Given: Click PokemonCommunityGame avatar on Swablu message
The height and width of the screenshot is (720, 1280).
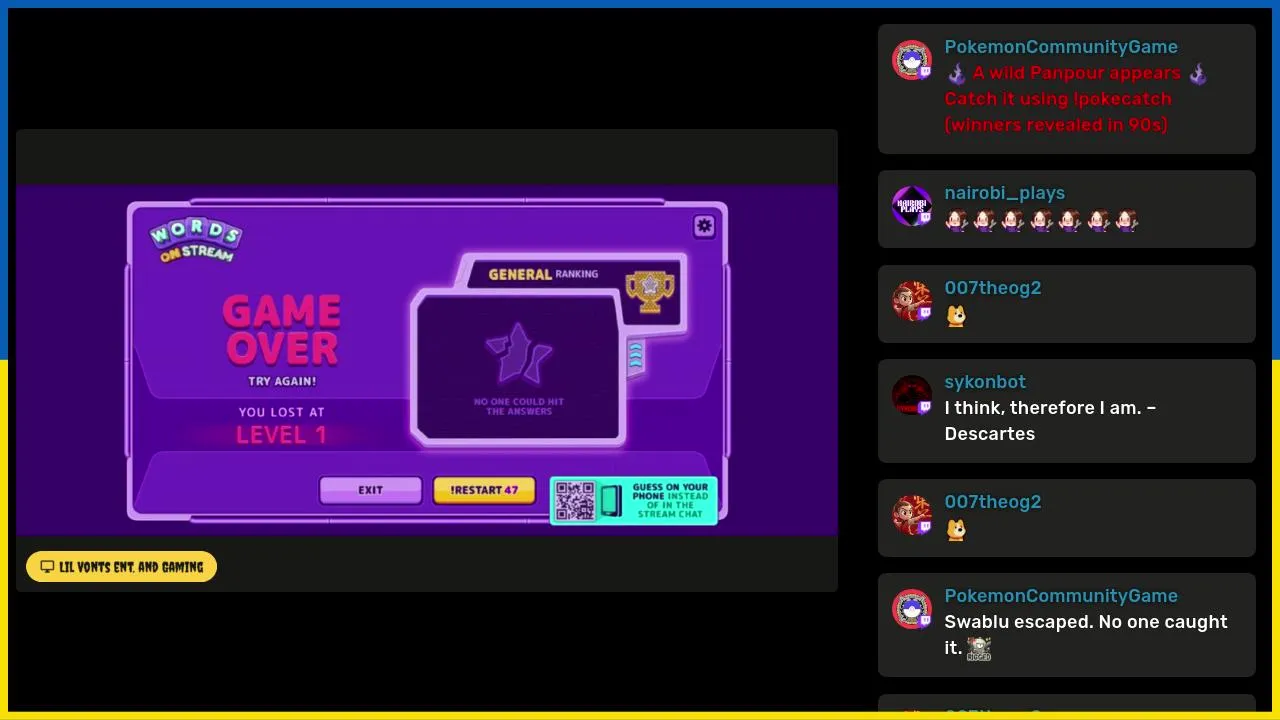Looking at the screenshot, I should pos(911,609).
